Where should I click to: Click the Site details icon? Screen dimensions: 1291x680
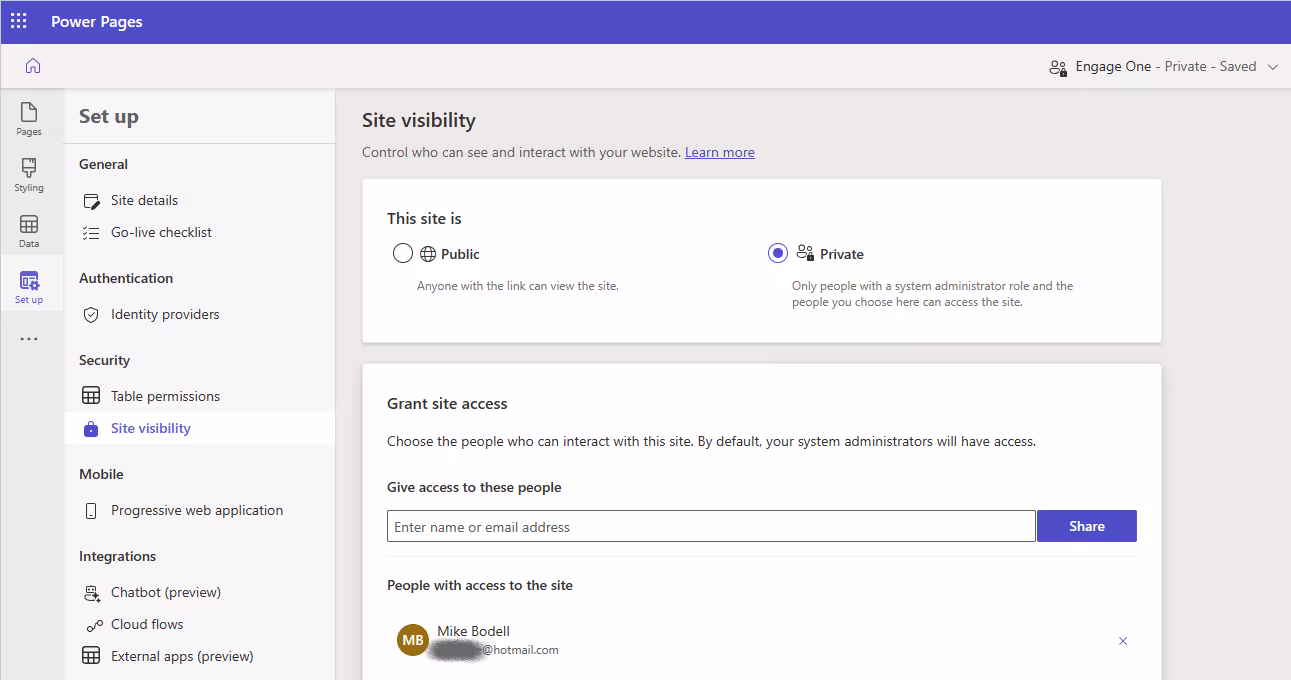pos(91,201)
